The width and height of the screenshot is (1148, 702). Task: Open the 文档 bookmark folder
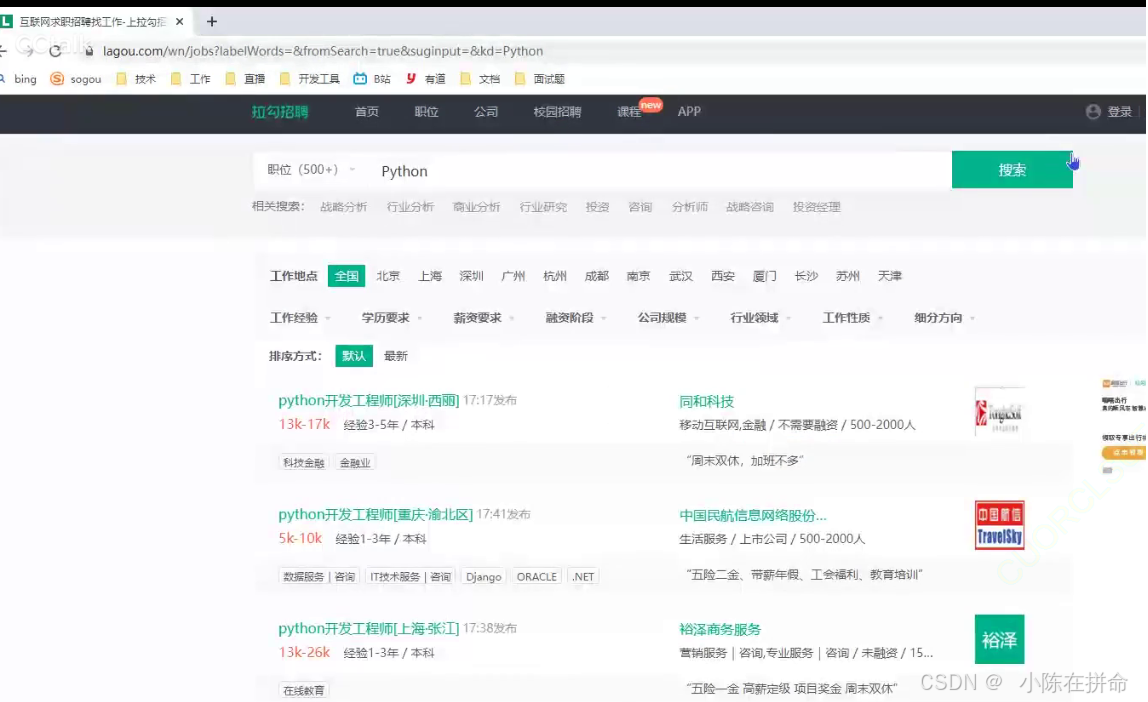tap(480, 79)
